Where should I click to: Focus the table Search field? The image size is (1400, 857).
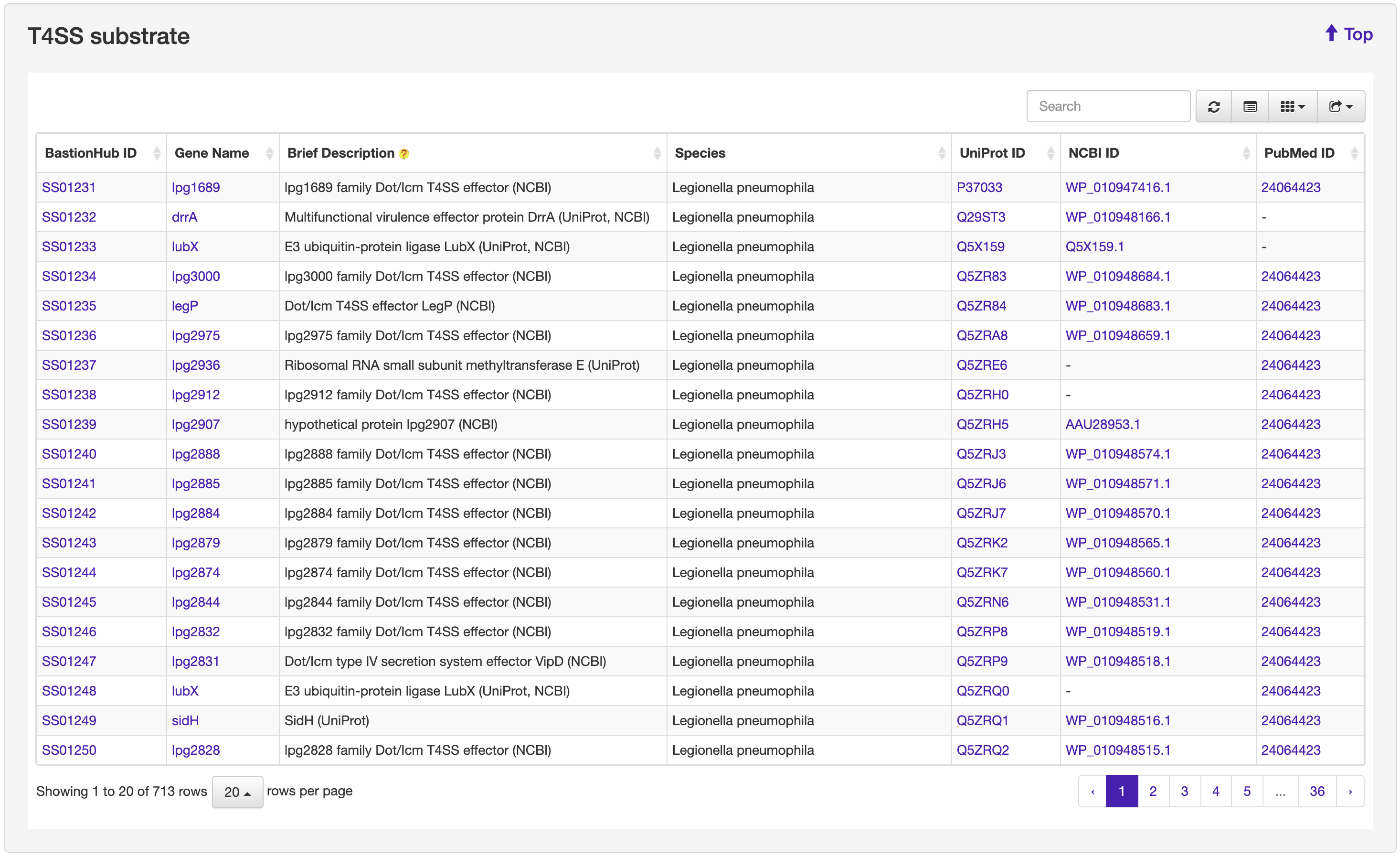pos(1107,106)
